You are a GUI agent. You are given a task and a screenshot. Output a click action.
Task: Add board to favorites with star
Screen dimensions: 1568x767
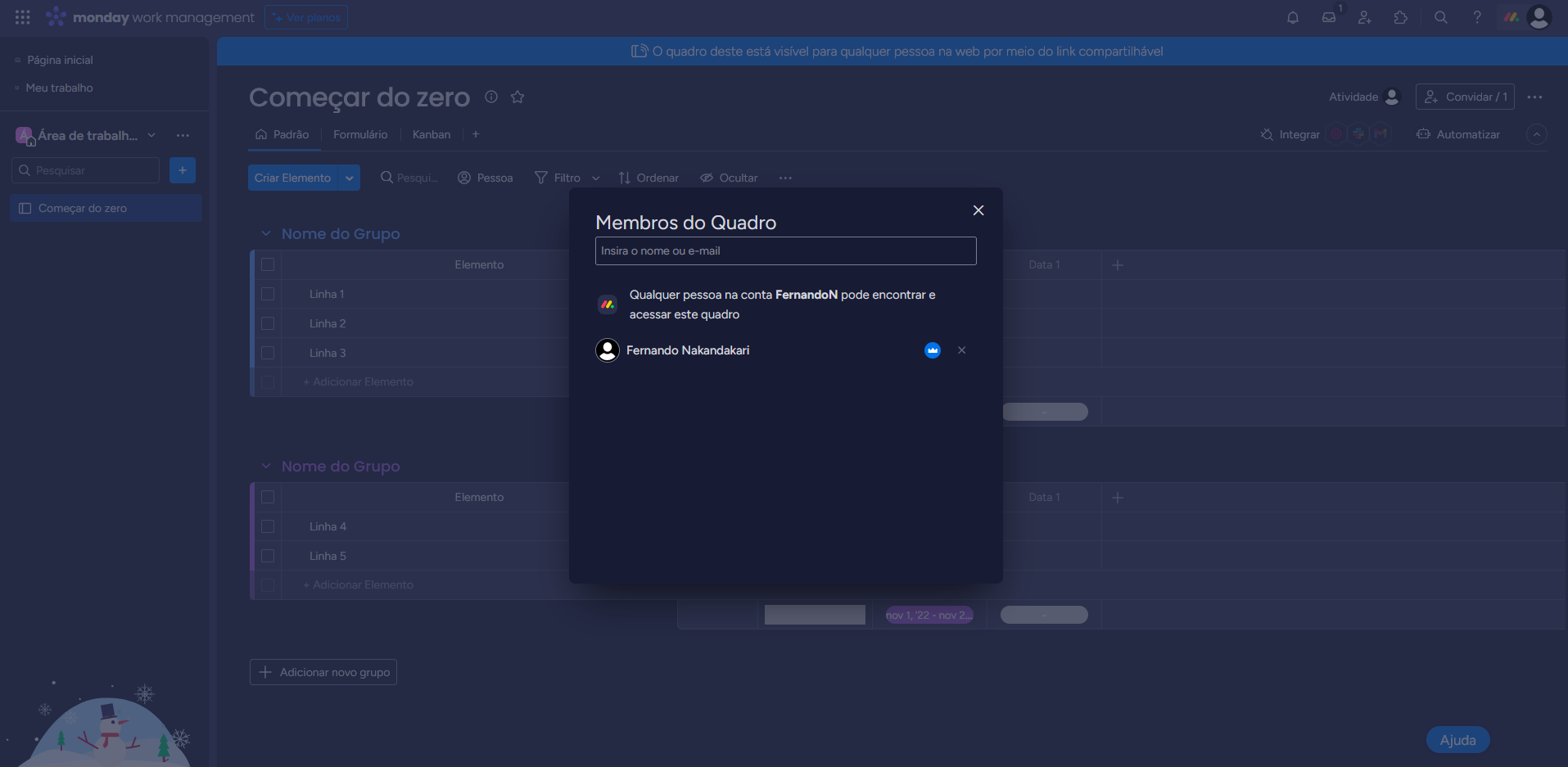(517, 97)
